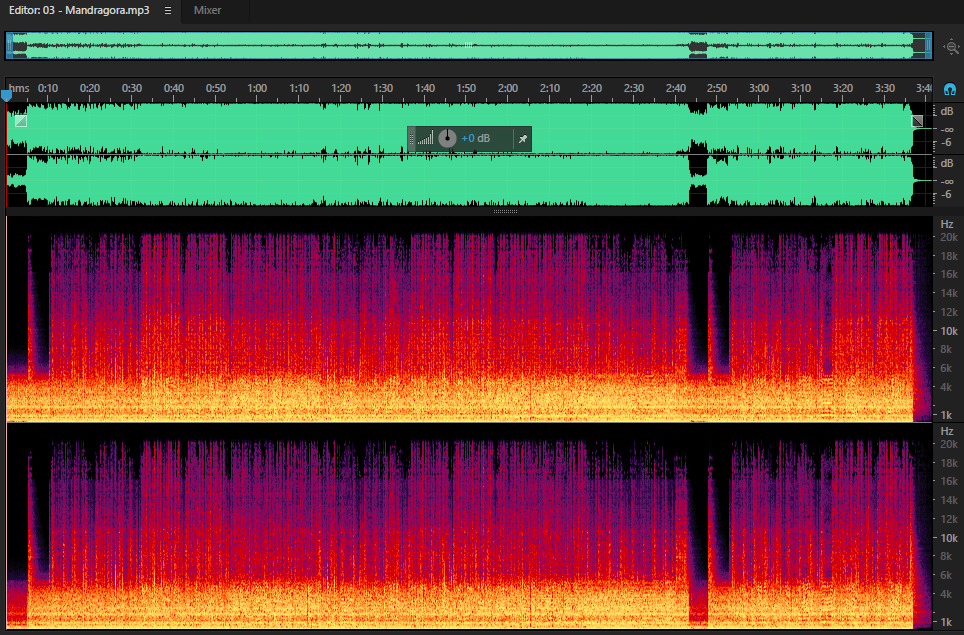Pin the volume HUD with the pushpin
The width and height of the screenshot is (964, 635).
(x=523, y=139)
